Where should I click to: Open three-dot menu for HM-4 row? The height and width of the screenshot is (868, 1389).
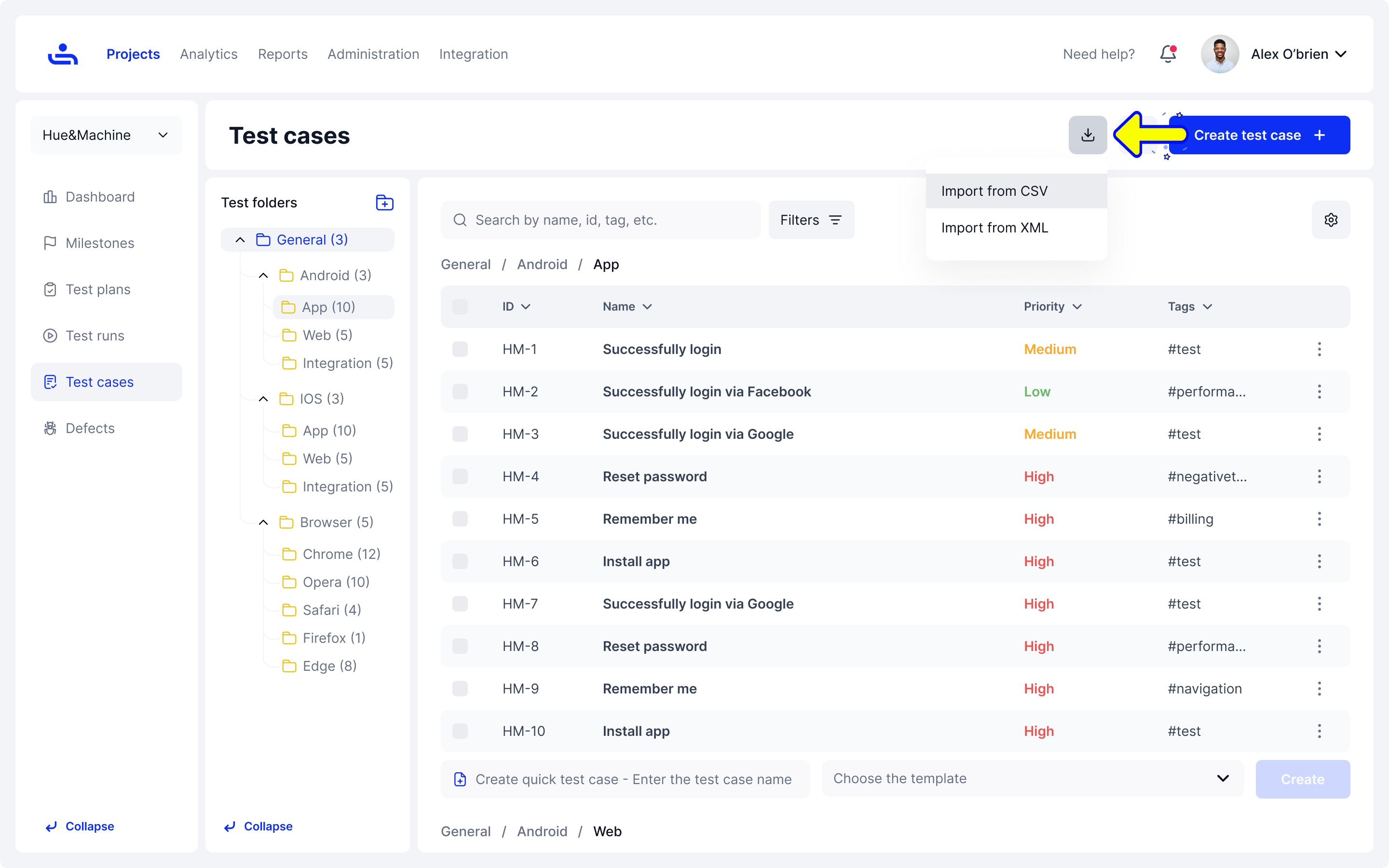point(1319,476)
